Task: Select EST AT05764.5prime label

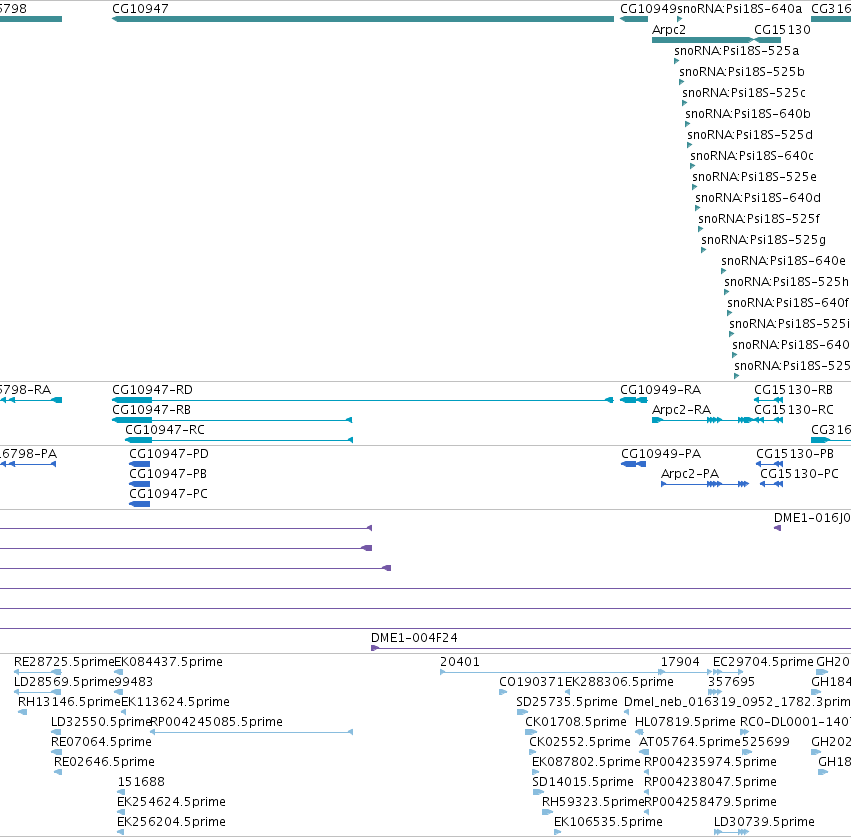Action: (690, 742)
